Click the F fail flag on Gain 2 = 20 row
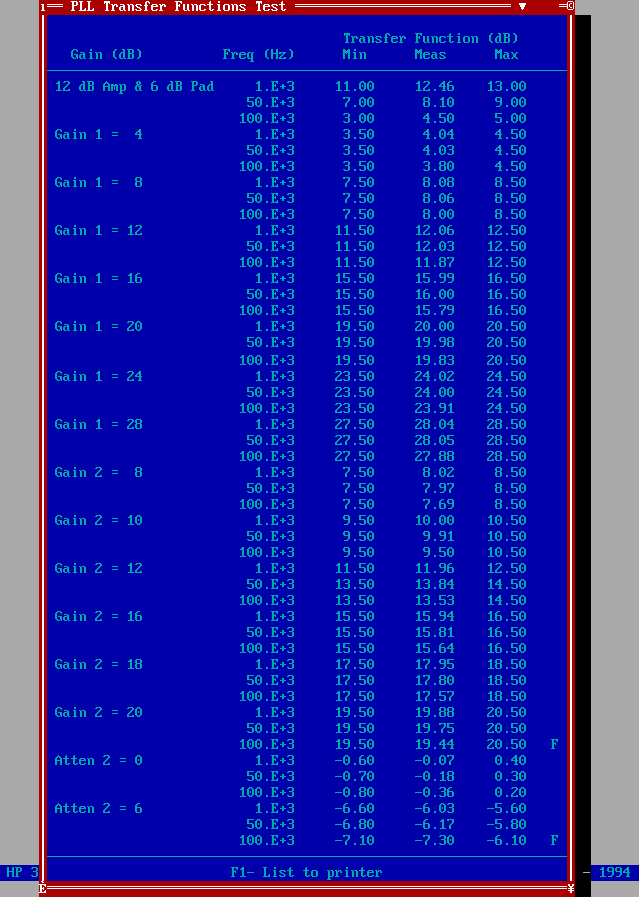639x898 pixels. pos(554,744)
